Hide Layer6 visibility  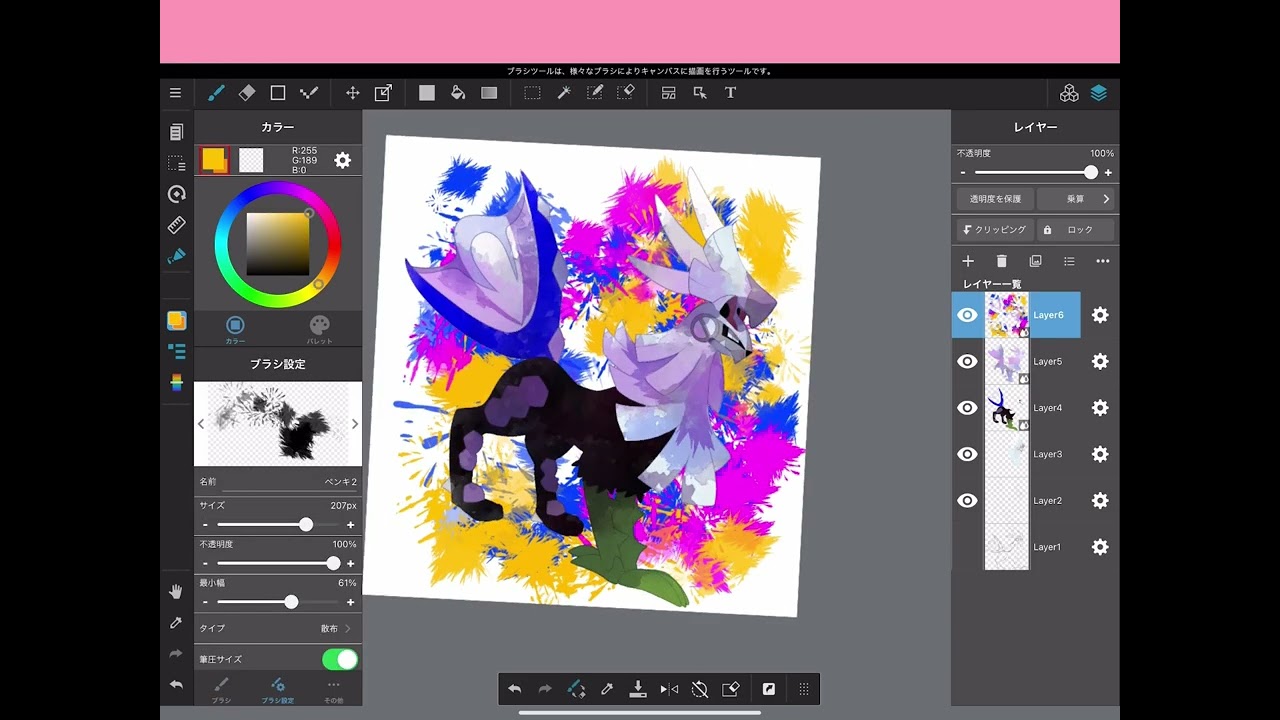(x=967, y=315)
